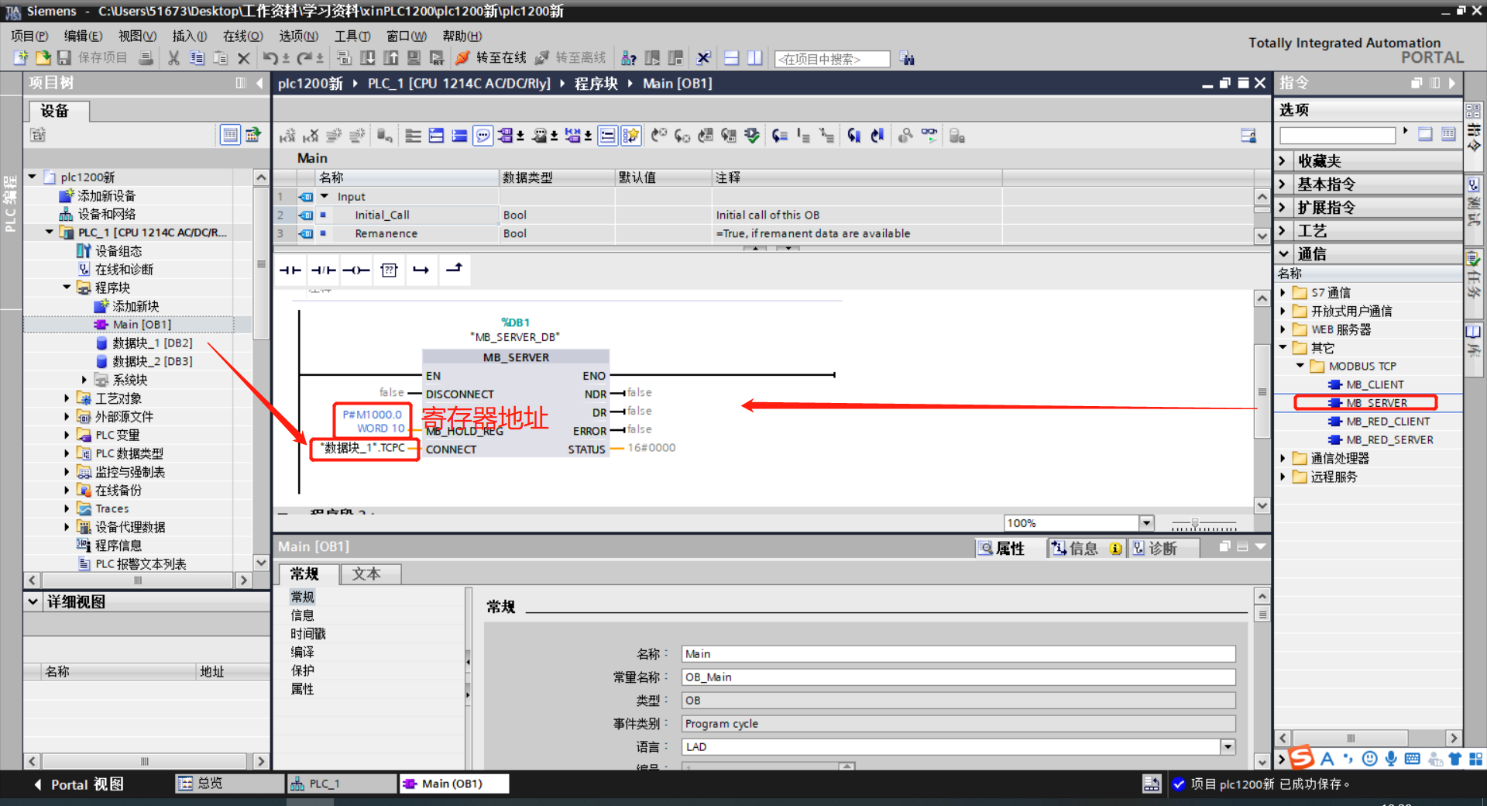This screenshot has height=806, width=1487.
Task: Click monitoring on/off glasses icon
Action: tap(931, 135)
